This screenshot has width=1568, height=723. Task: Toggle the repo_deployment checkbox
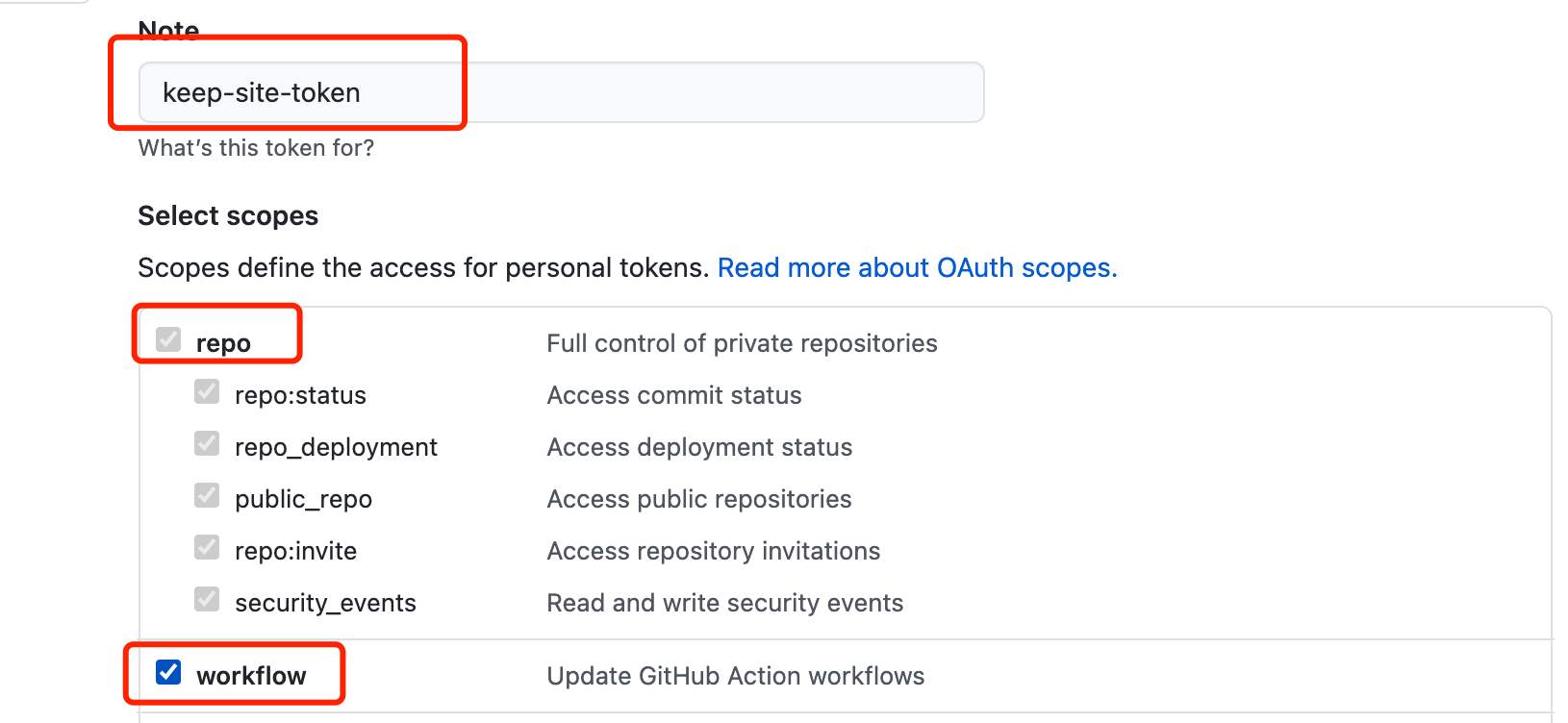click(207, 443)
